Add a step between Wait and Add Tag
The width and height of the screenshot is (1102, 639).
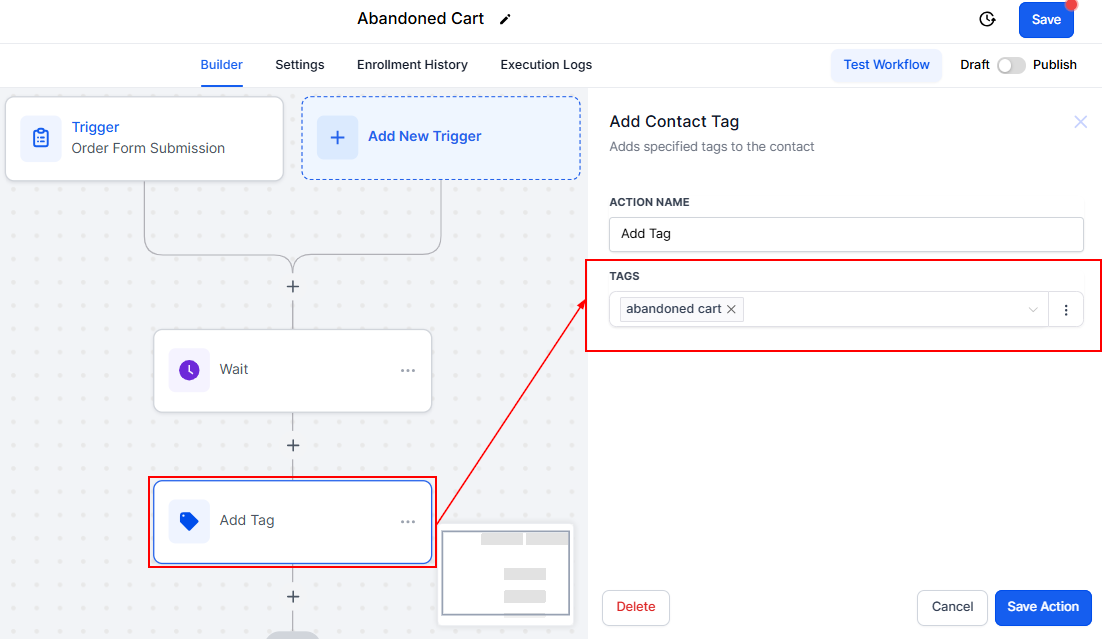293,445
